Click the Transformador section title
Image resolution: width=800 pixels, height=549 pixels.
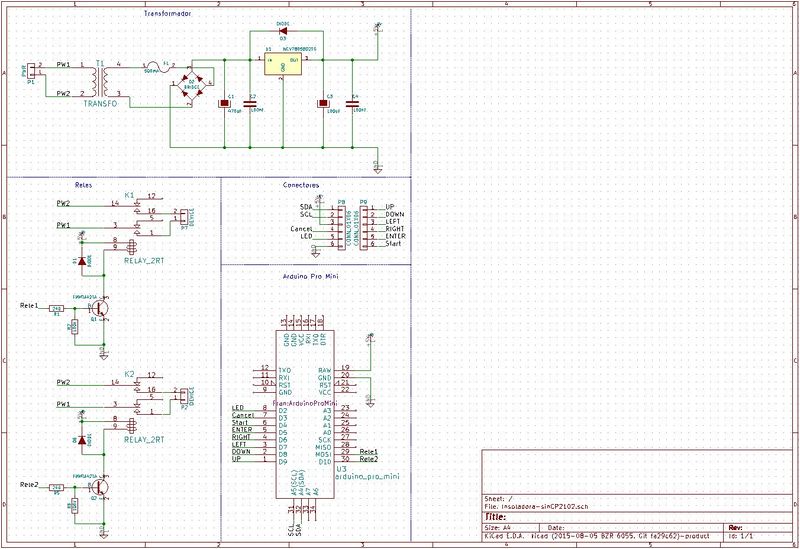(x=168, y=14)
